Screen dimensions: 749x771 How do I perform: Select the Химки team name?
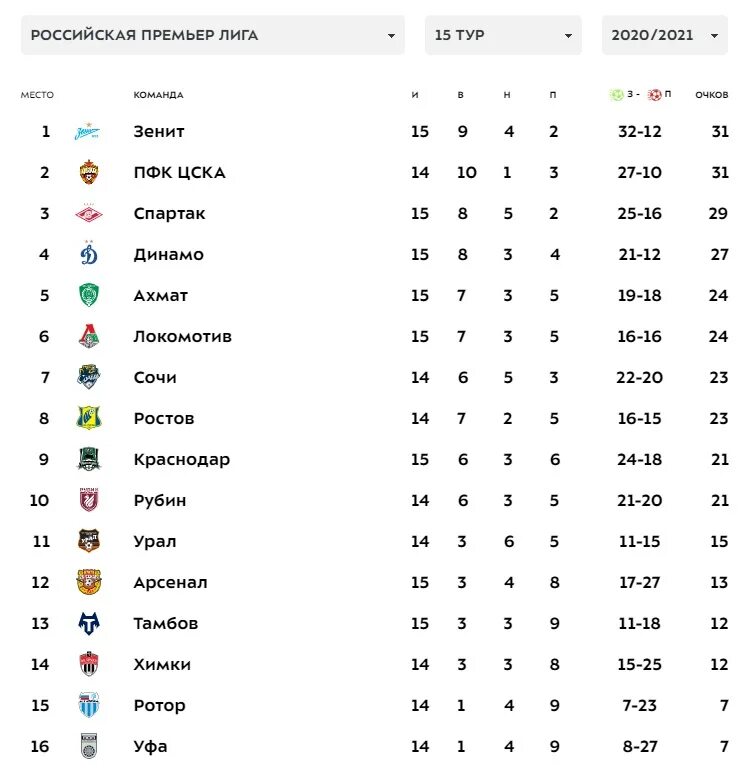pyautogui.click(x=162, y=665)
